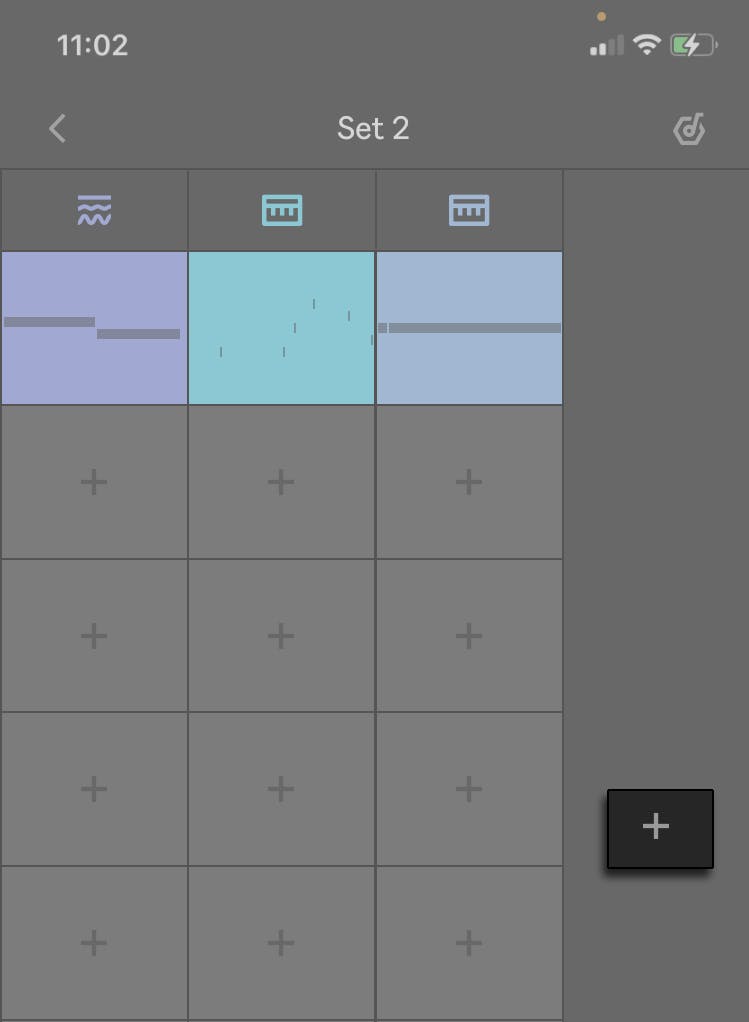Tap the Wi-Fi status icon
The width and height of the screenshot is (749, 1022).
(646, 44)
